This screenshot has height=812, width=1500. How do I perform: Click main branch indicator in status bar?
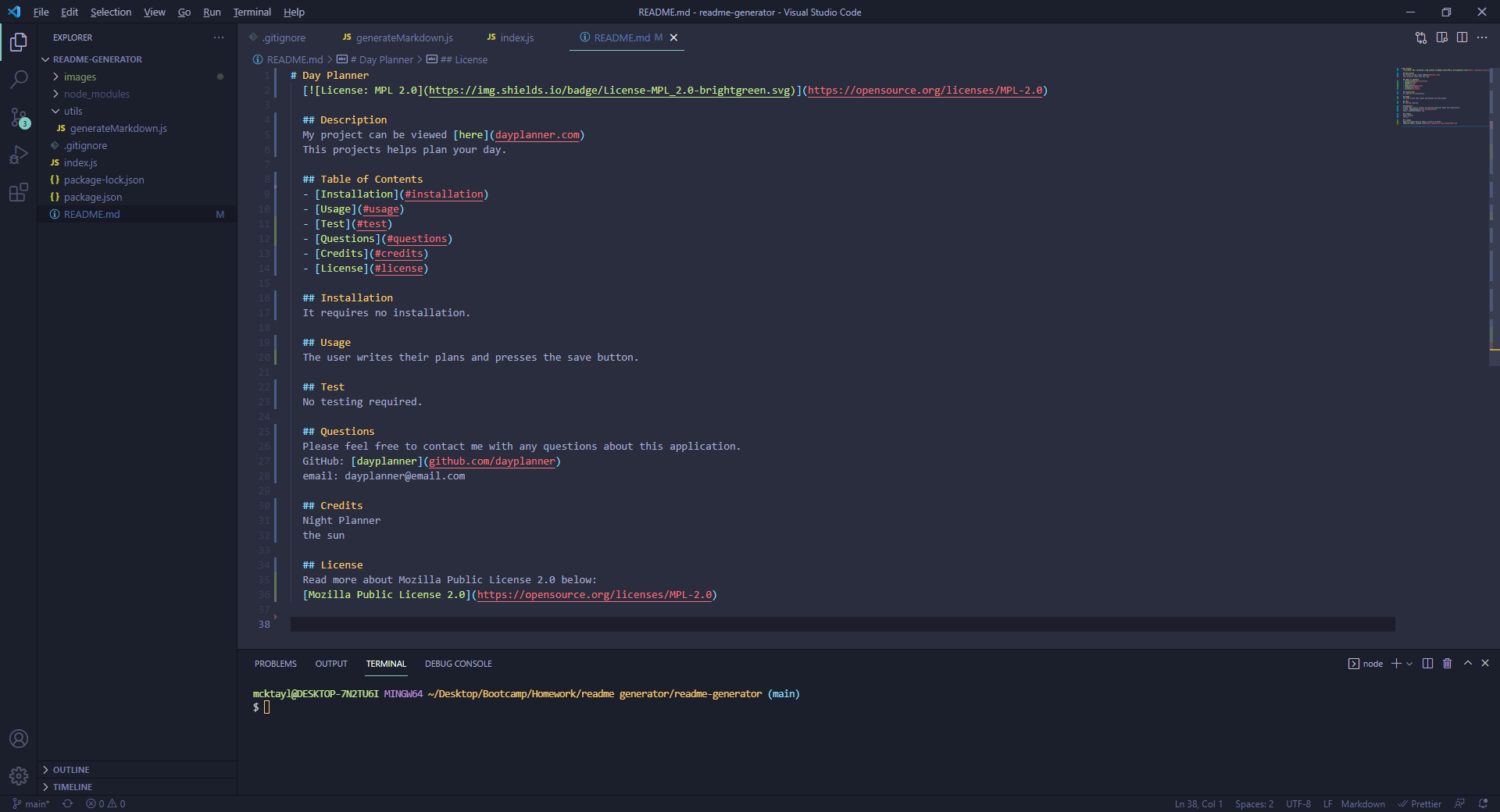[x=31, y=803]
